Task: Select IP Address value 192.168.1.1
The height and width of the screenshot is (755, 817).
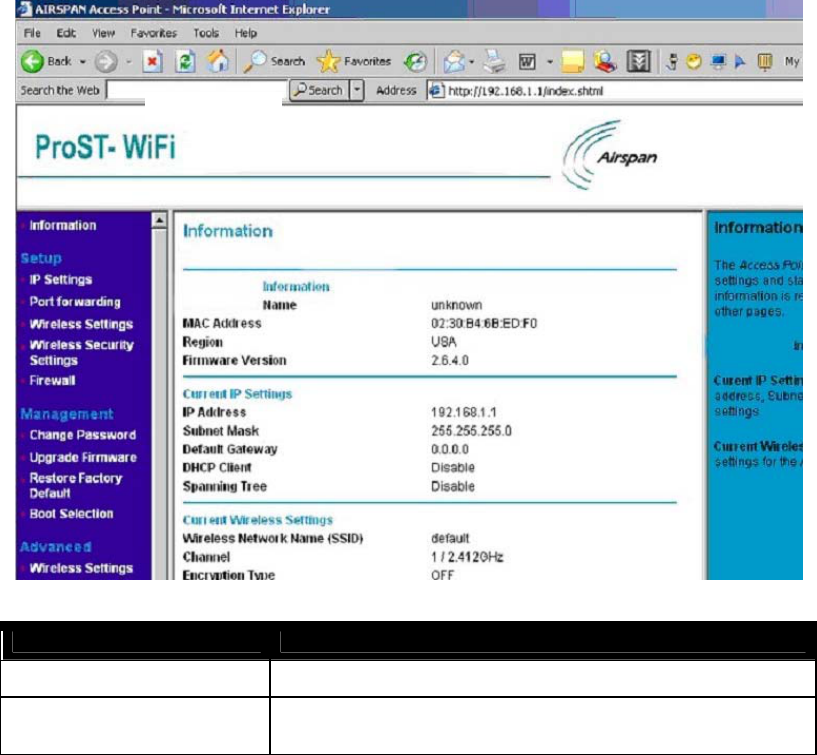Action: [463, 413]
